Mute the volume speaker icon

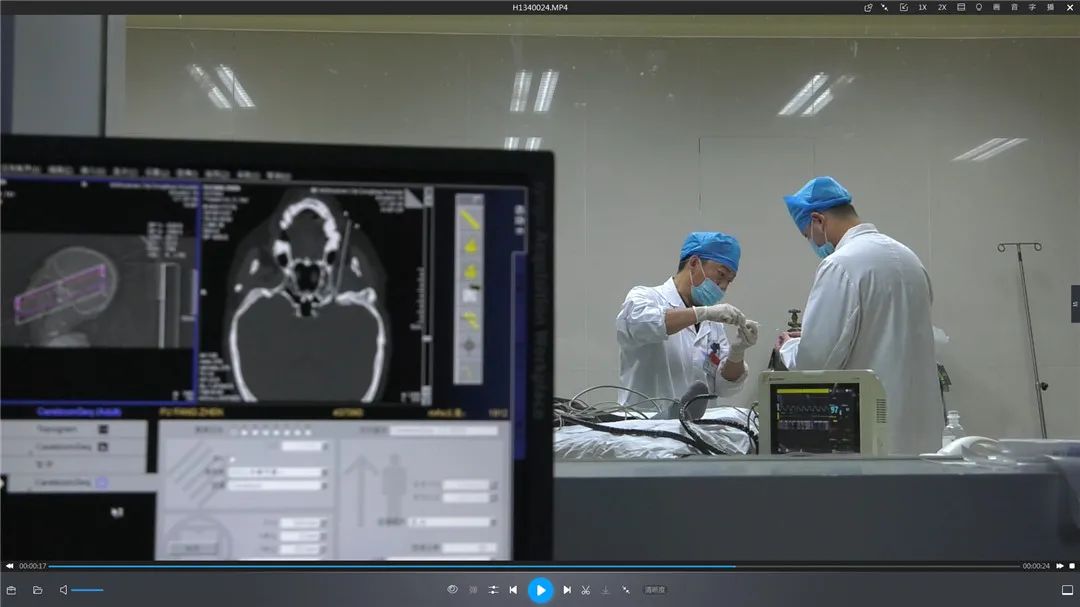coord(63,590)
